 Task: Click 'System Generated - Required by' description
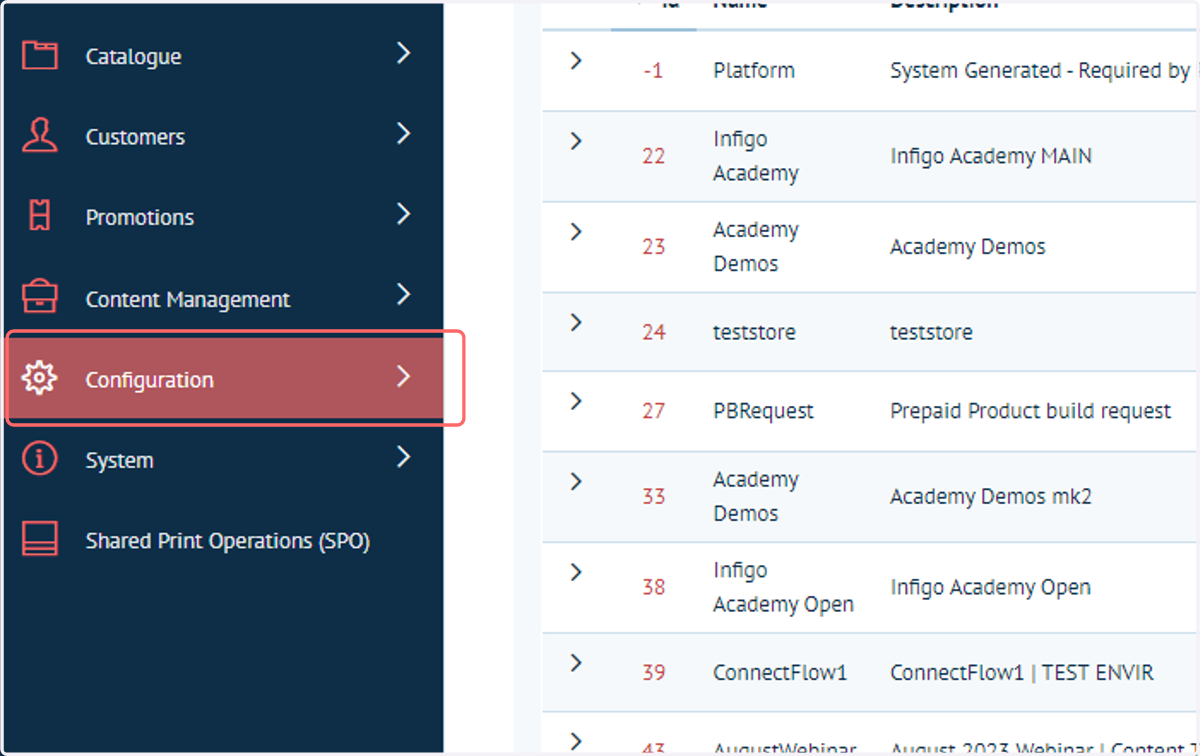(1040, 71)
